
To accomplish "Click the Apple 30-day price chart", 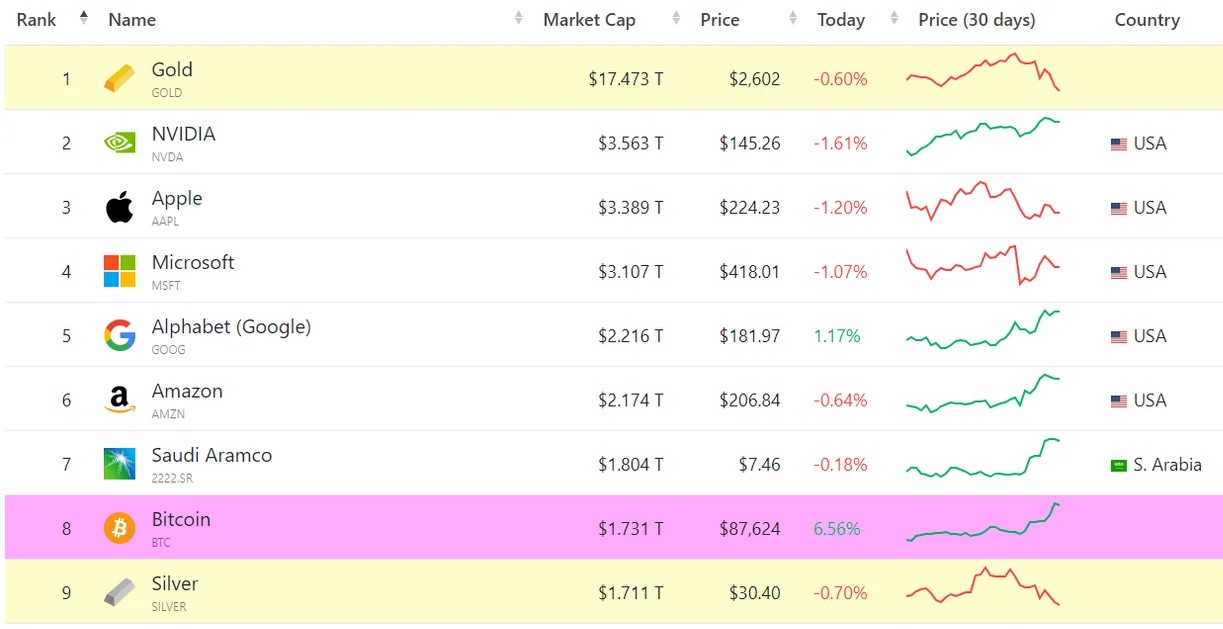I will pos(982,201).
